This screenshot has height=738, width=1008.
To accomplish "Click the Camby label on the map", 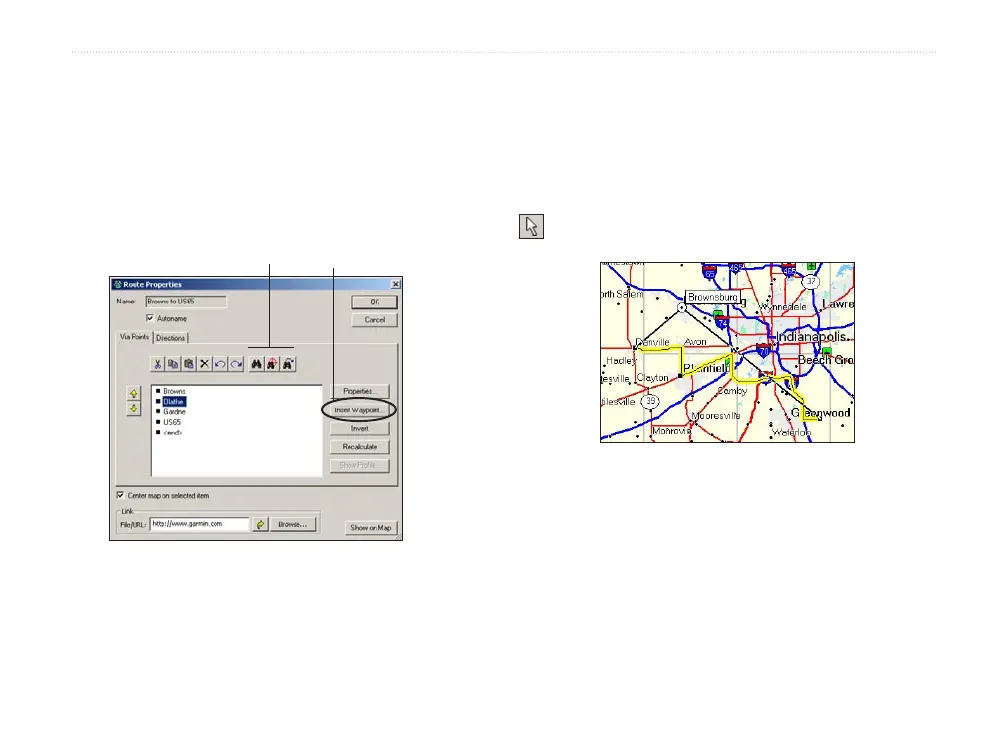I will 732,390.
